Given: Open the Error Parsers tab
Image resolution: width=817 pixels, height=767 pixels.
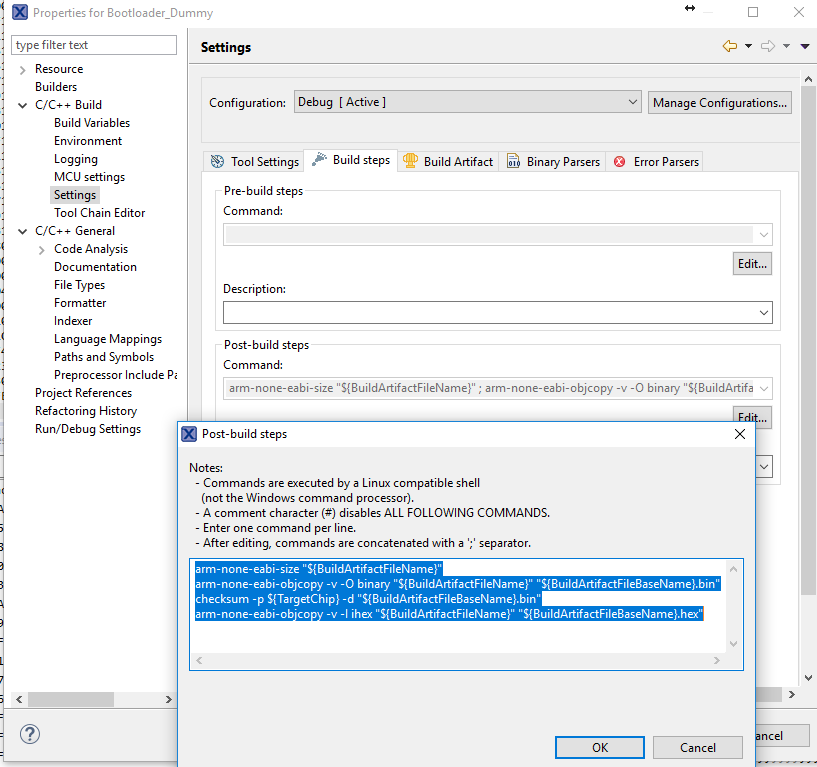Looking at the screenshot, I should coord(655,162).
